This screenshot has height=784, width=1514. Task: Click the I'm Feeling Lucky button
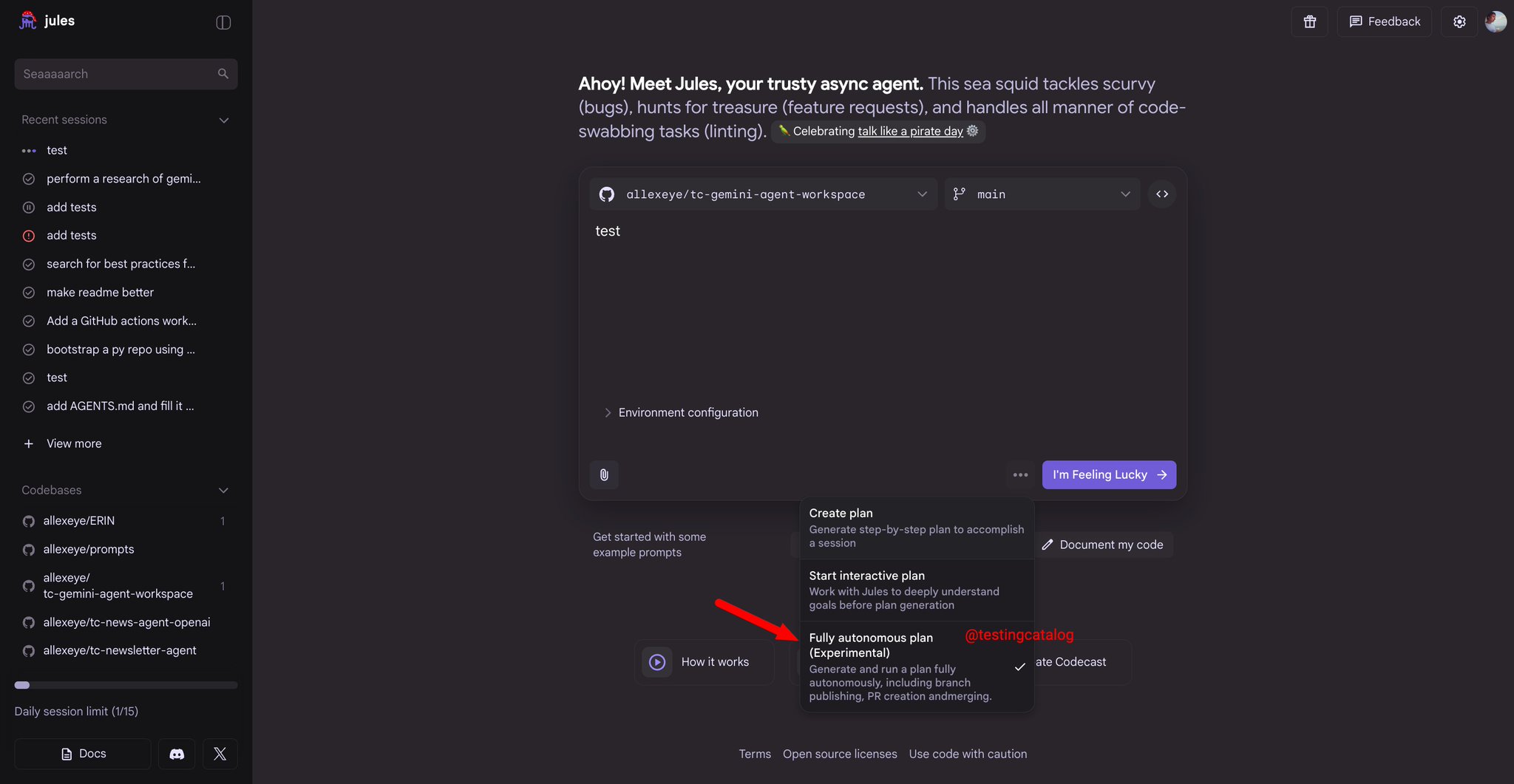tap(1109, 474)
